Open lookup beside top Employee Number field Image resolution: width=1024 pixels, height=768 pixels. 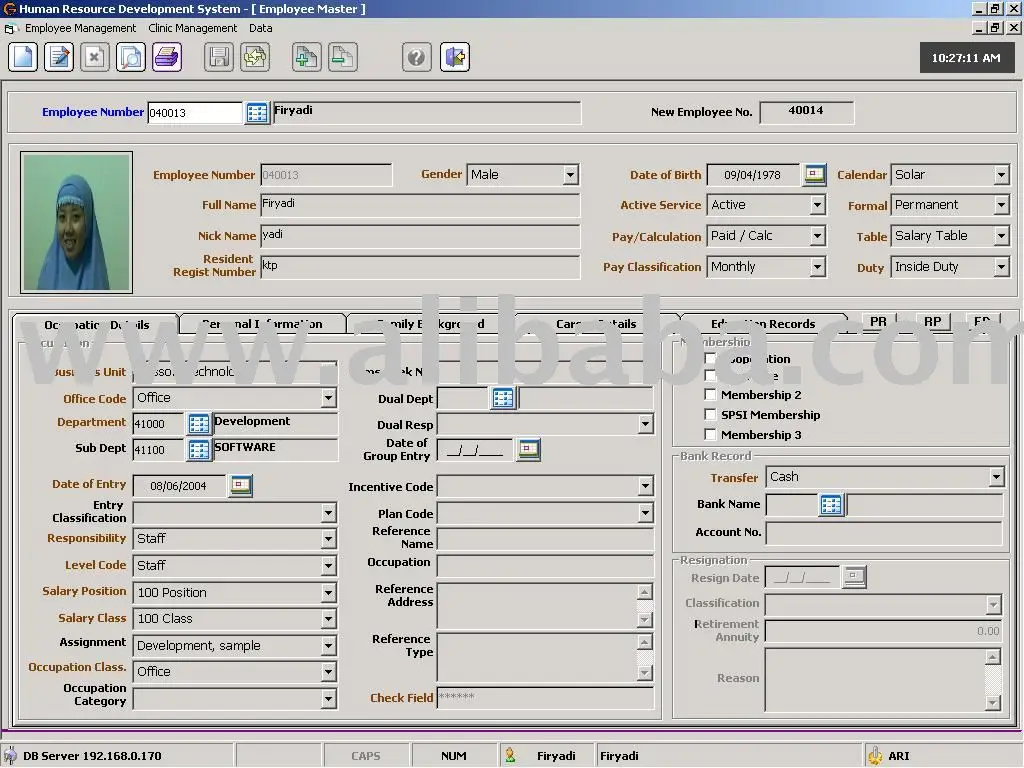[257, 113]
